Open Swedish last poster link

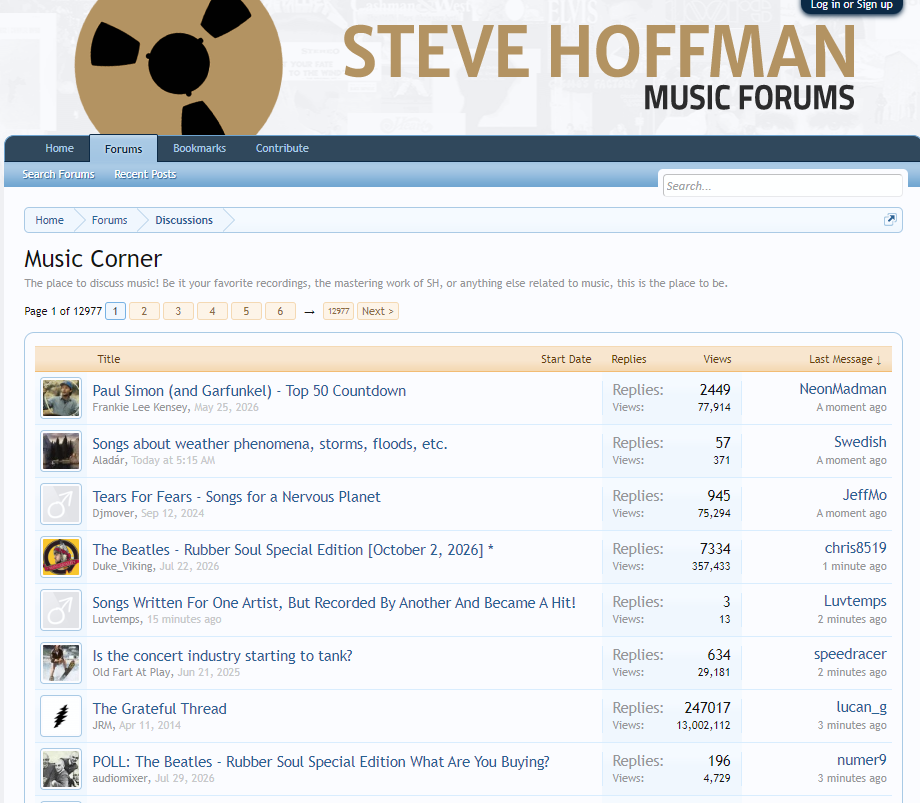pos(860,442)
